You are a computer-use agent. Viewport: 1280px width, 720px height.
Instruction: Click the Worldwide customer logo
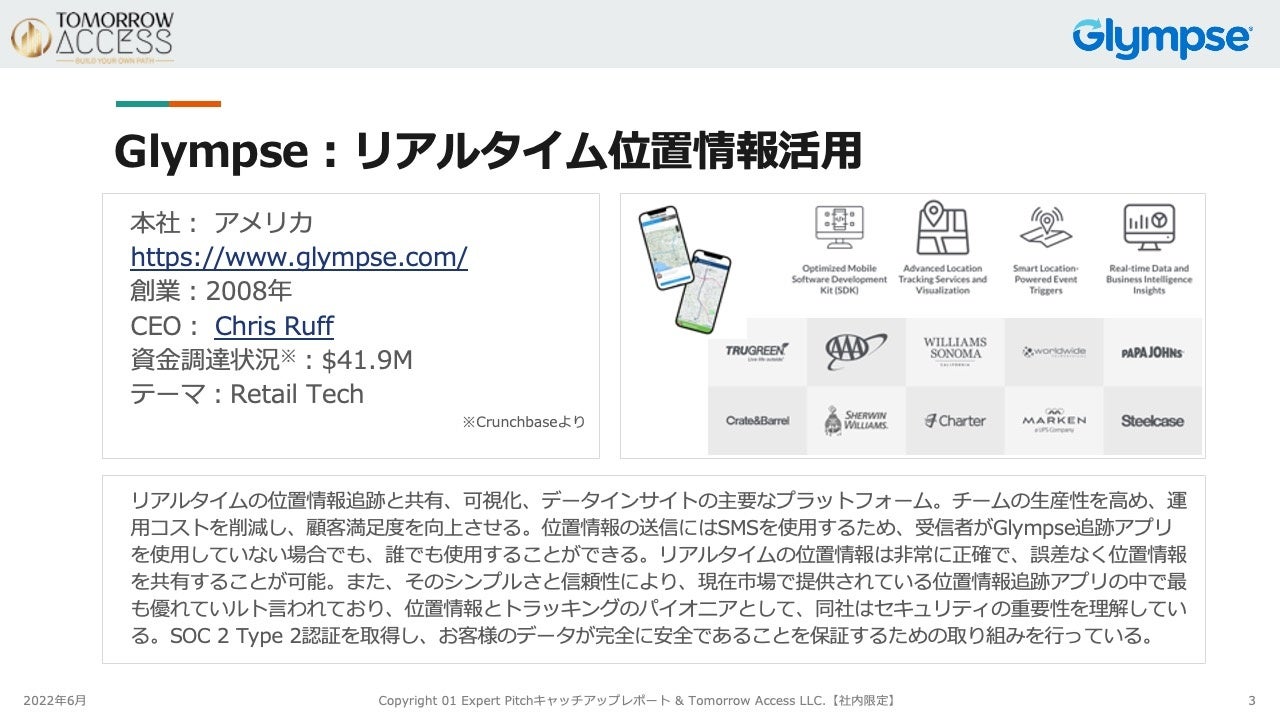(x=1054, y=352)
